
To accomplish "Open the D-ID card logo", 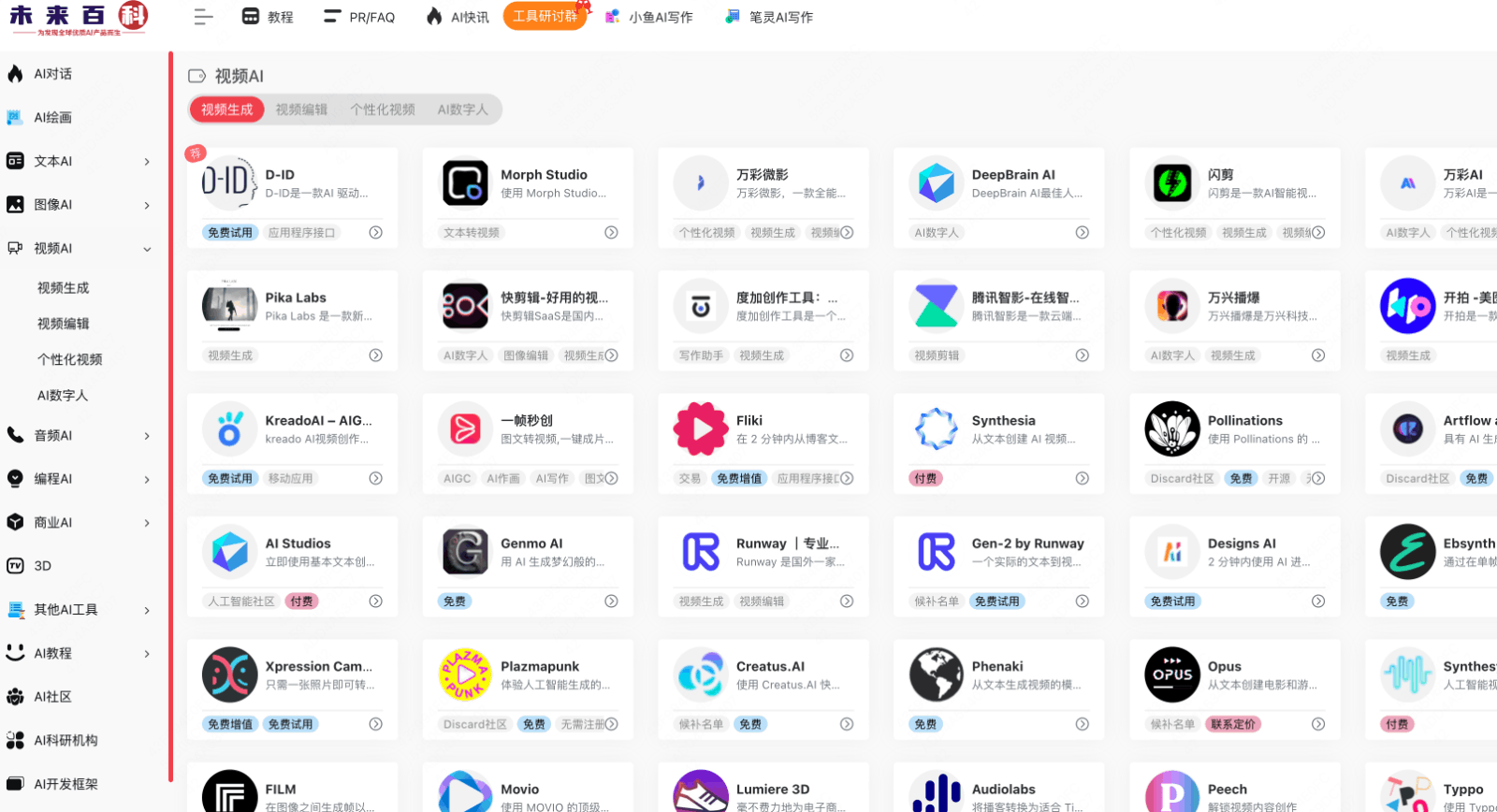I will [229, 183].
